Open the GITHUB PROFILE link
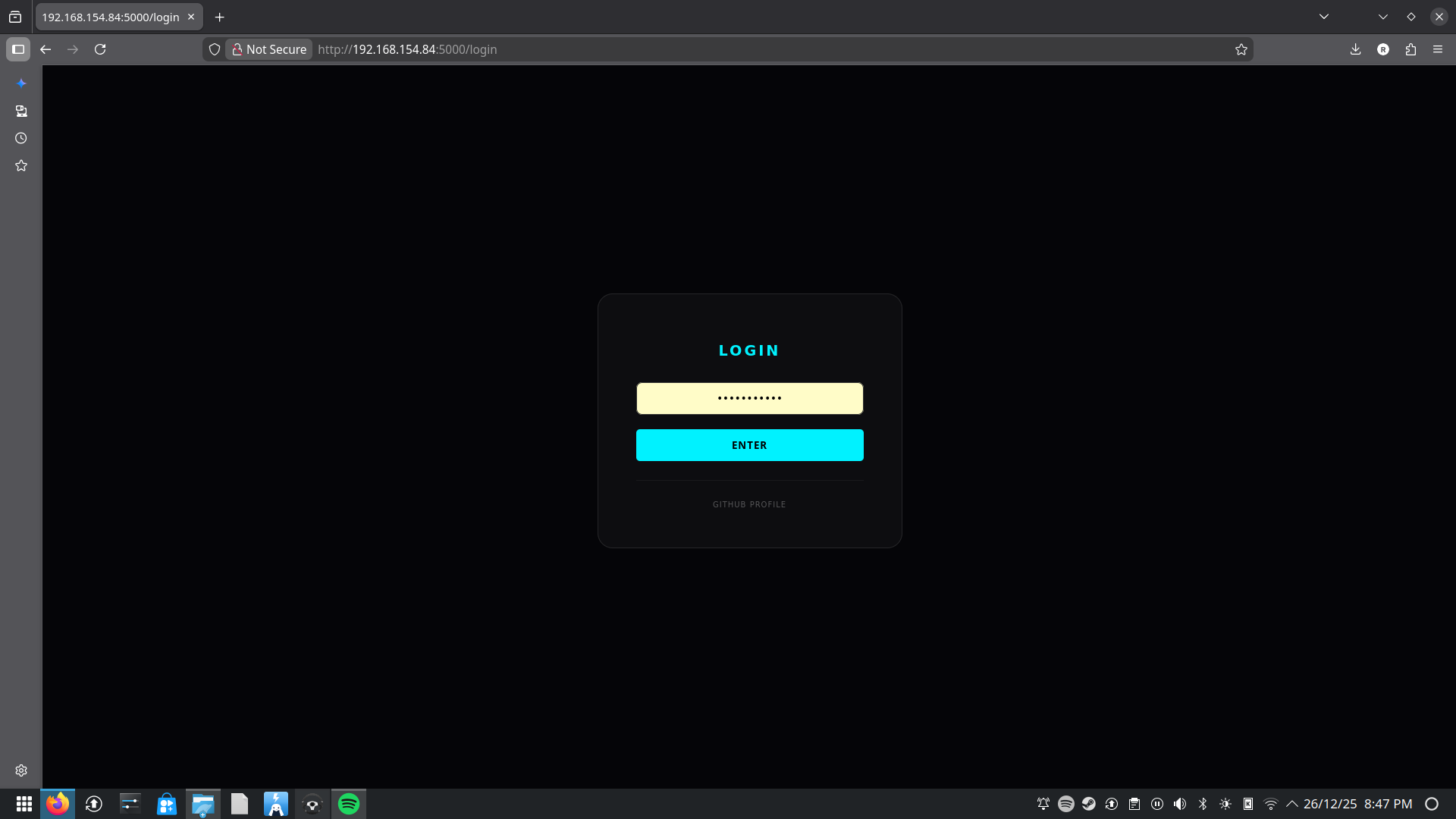Image resolution: width=1456 pixels, height=819 pixels. click(749, 504)
